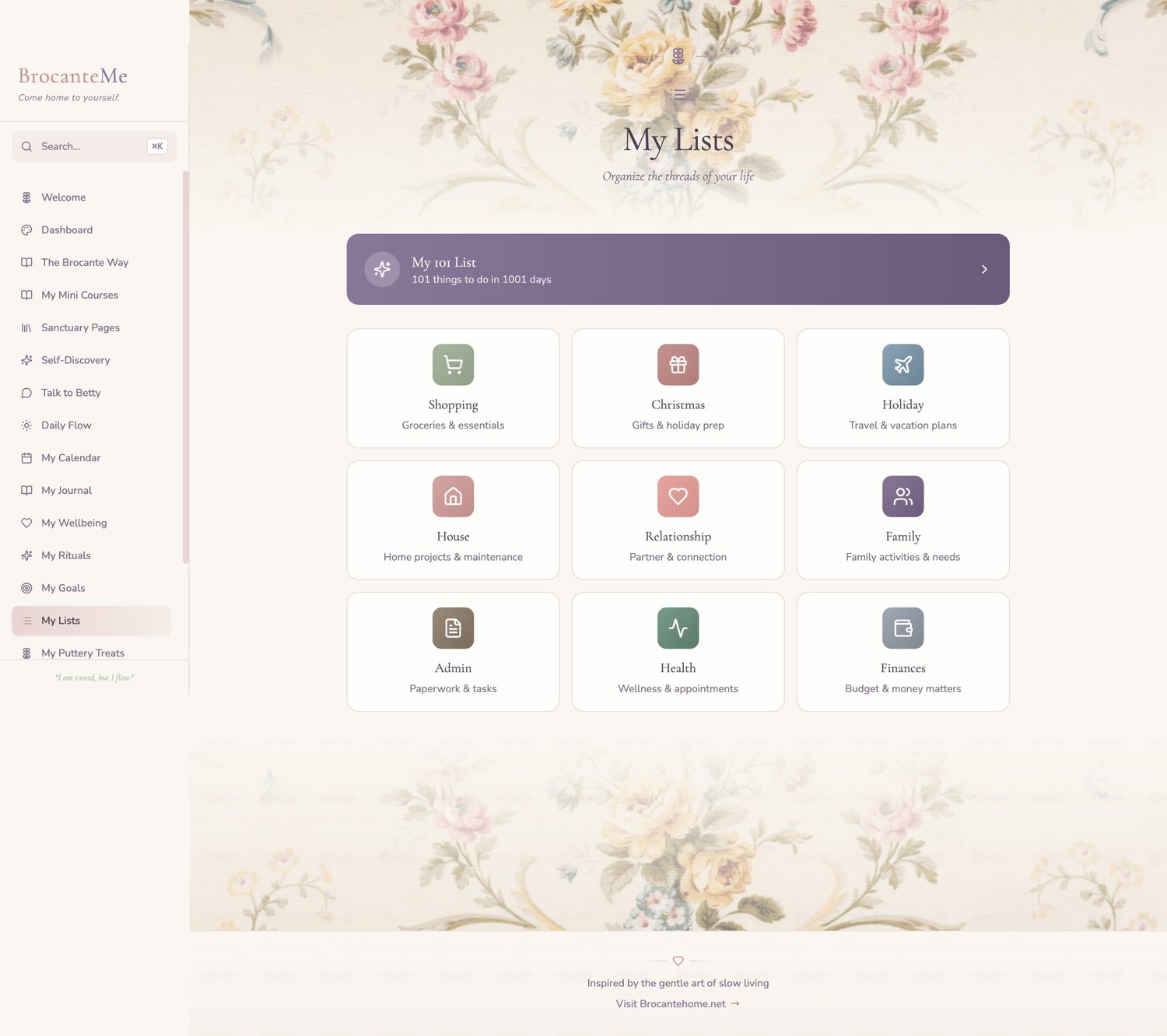Click the Family people icon
1167x1036 pixels.
coord(902,496)
